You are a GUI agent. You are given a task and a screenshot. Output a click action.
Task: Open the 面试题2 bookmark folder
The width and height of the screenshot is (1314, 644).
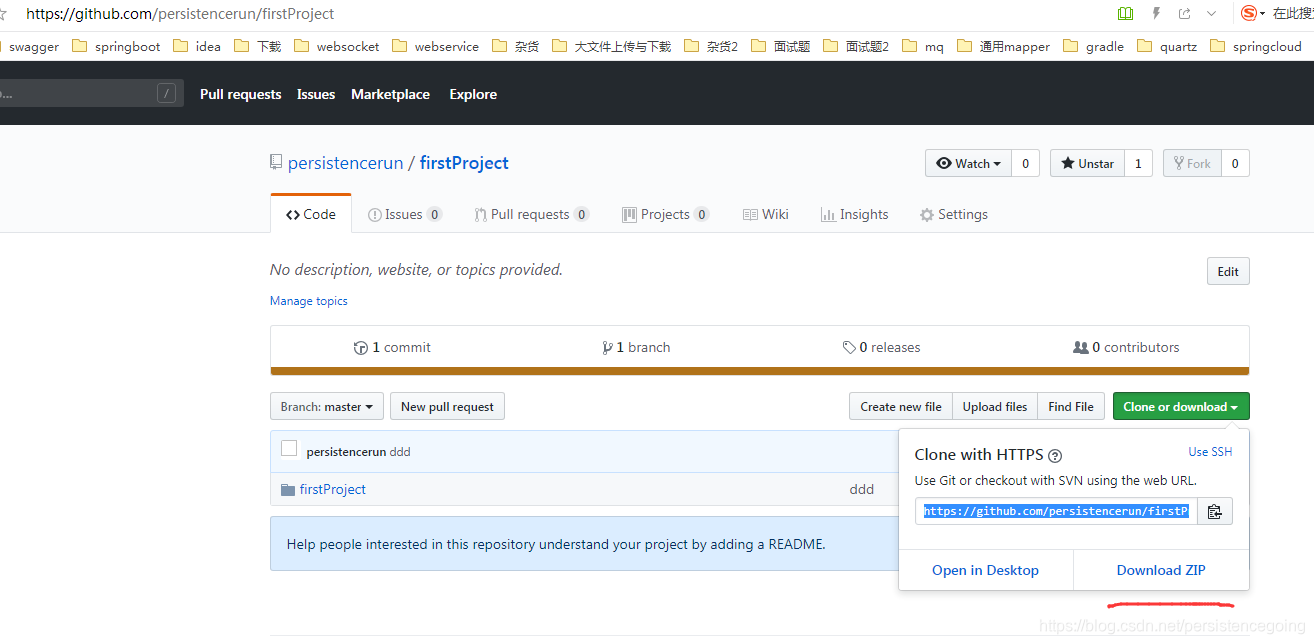(855, 46)
